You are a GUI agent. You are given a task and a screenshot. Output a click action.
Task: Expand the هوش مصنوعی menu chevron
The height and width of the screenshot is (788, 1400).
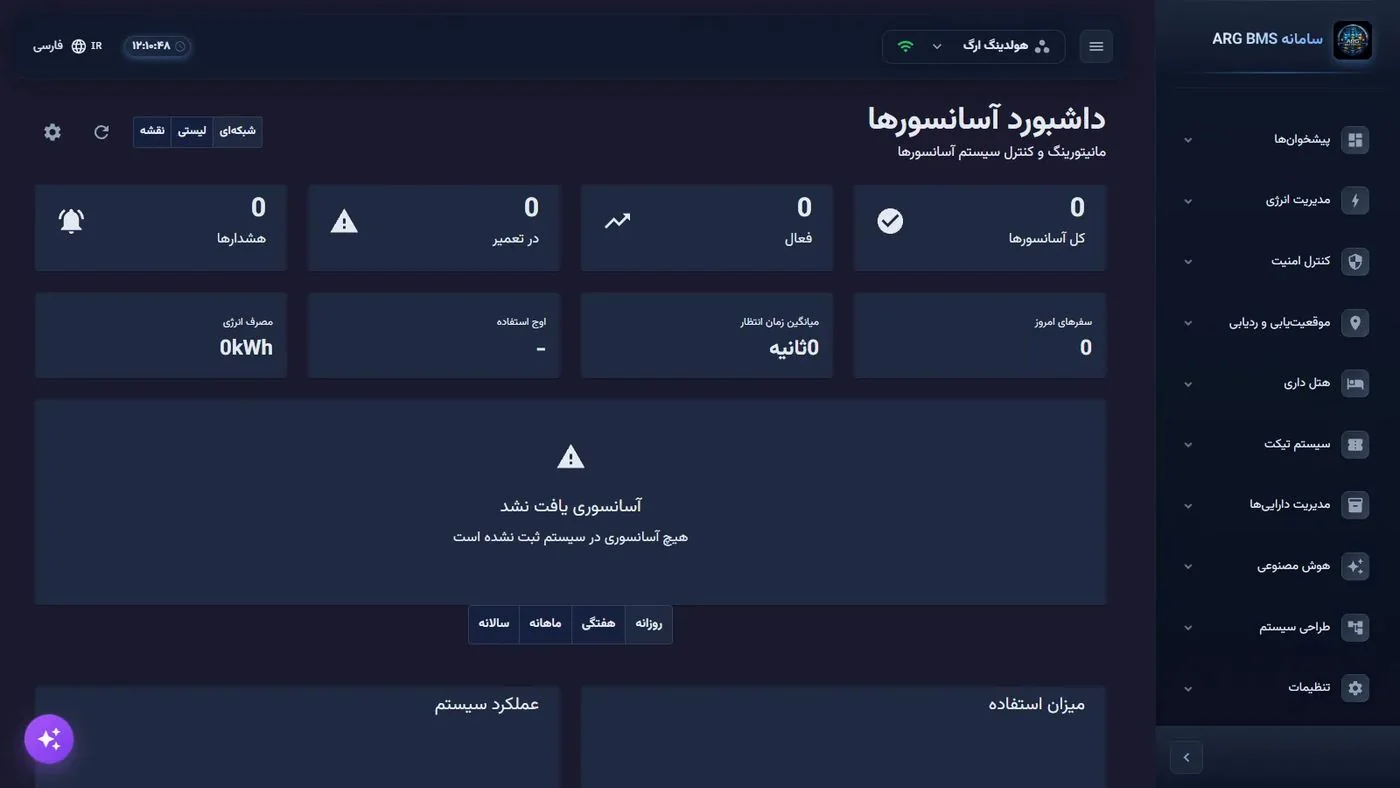point(1188,566)
